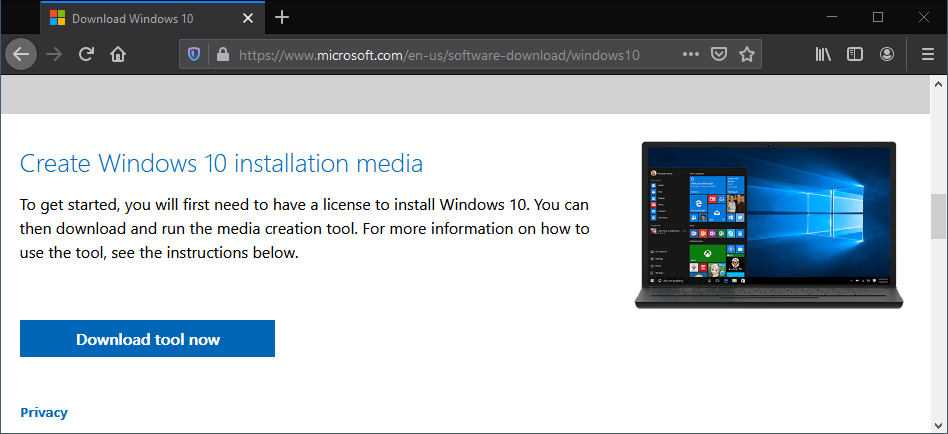Open tracking protection shield panel
The height and width of the screenshot is (434, 948).
click(x=193, y=55)
